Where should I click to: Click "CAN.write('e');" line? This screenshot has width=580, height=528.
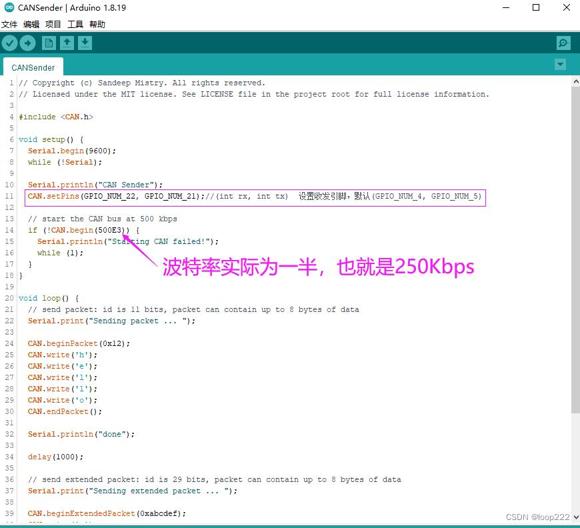(x=63, y=366)
